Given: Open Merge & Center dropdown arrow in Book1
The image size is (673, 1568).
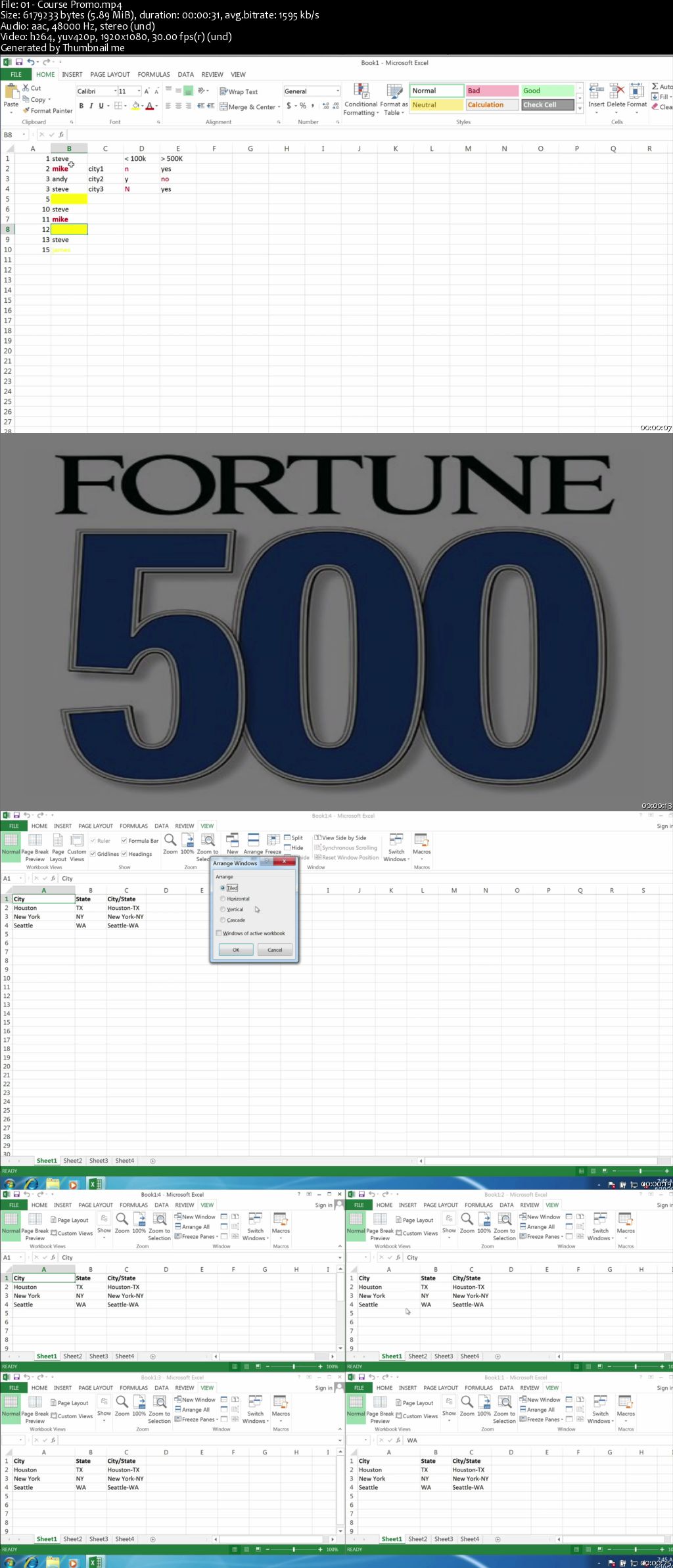Looking at the screenshot, I should [x=279, y=106].
